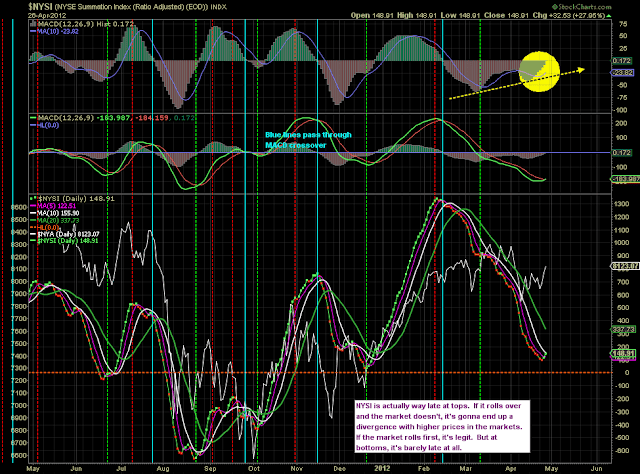Select the MA(10) 155.90 legend entry
The image size is (640, 474).
point(55,213)
